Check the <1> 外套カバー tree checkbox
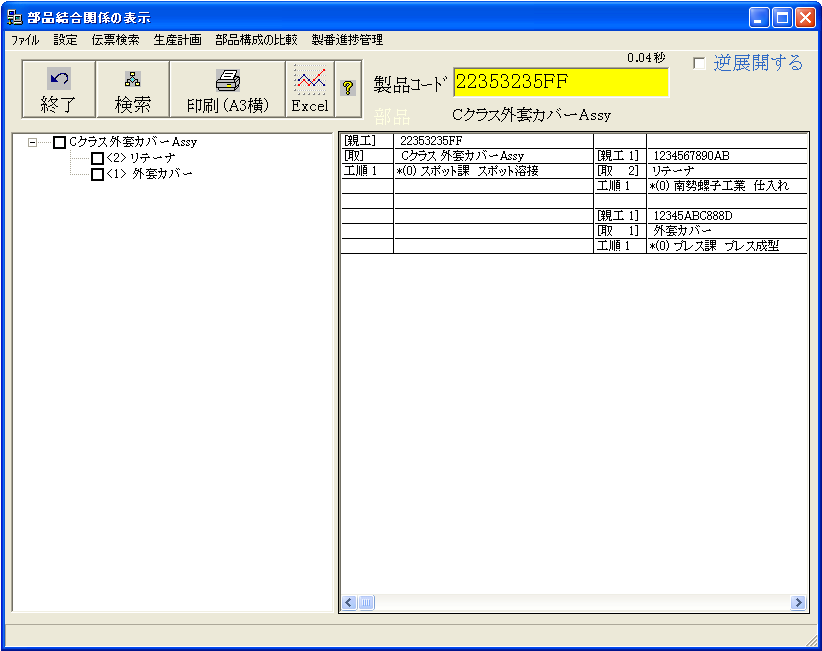Viewport: 822px width, 651px height. click(97, 175)
